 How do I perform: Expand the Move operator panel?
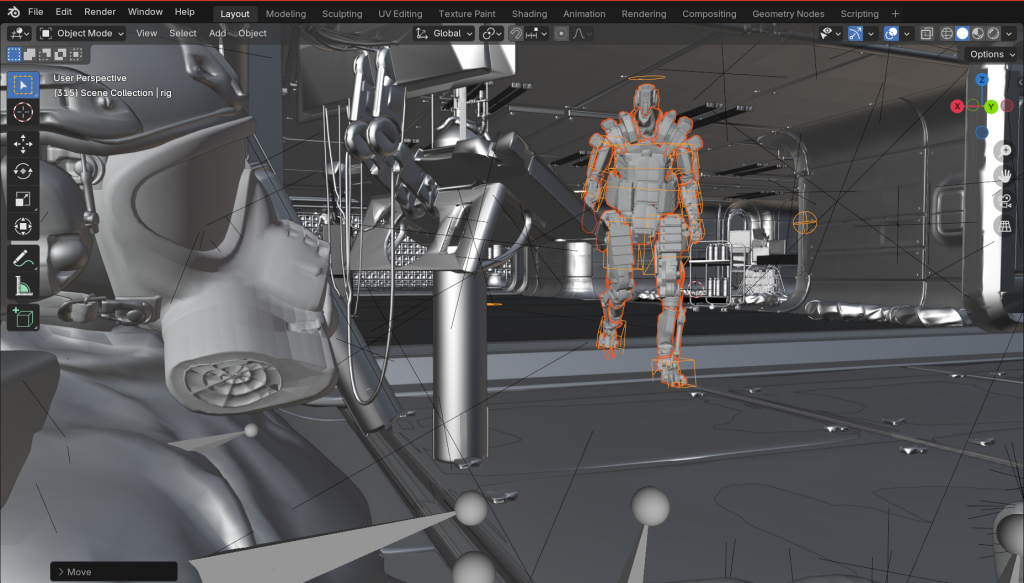pyautogui.click(x=61, y=572)
